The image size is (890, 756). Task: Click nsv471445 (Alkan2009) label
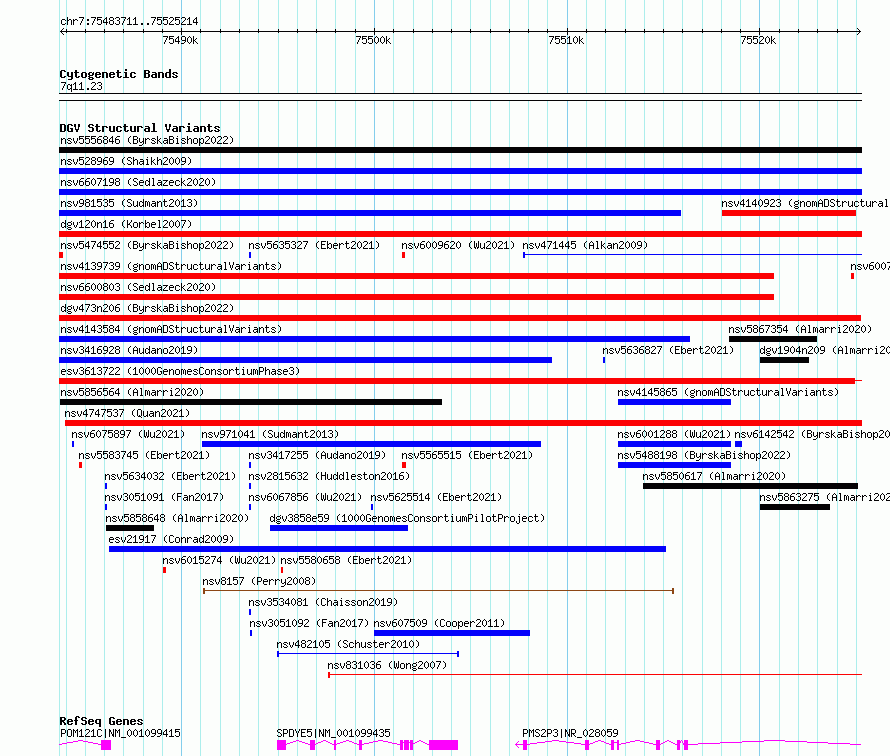tap(585, 245)
